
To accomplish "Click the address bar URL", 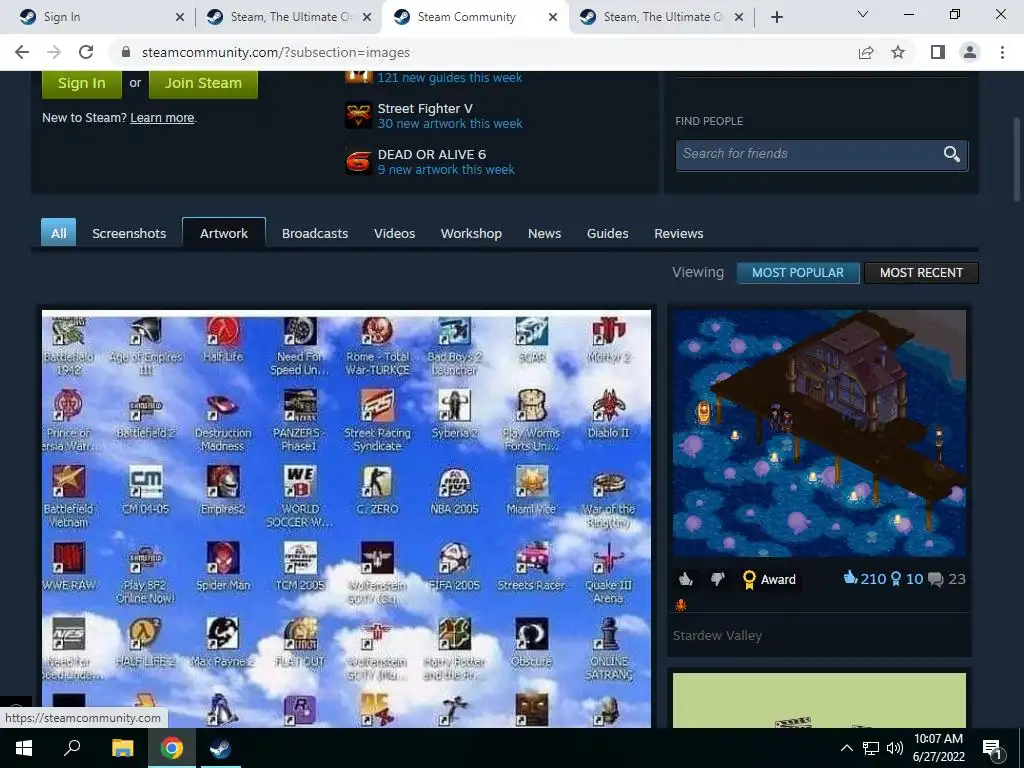I will [x=276, y=52].
